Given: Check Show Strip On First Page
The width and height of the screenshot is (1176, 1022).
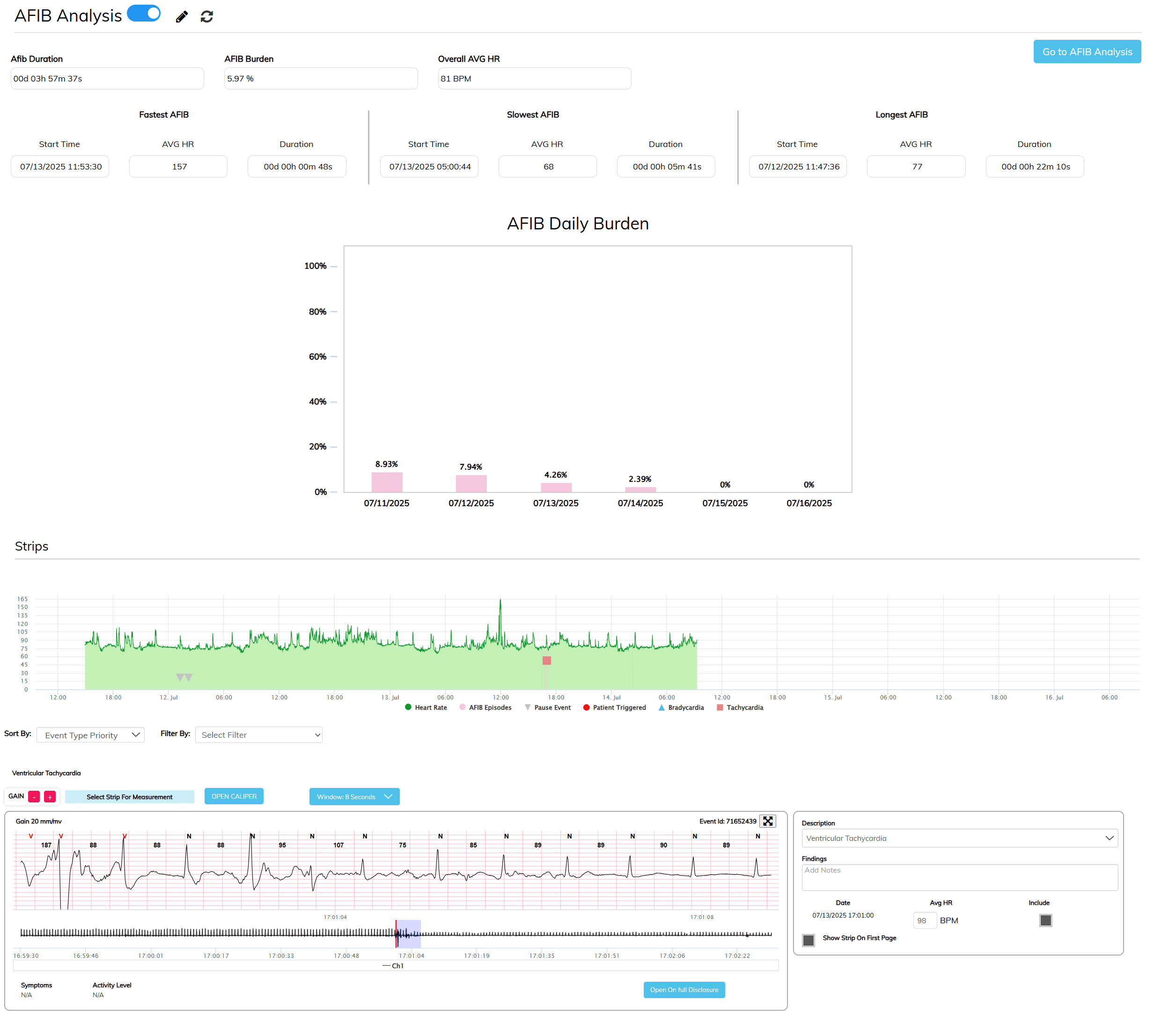Looking at the screenshot, I should 808,940.
